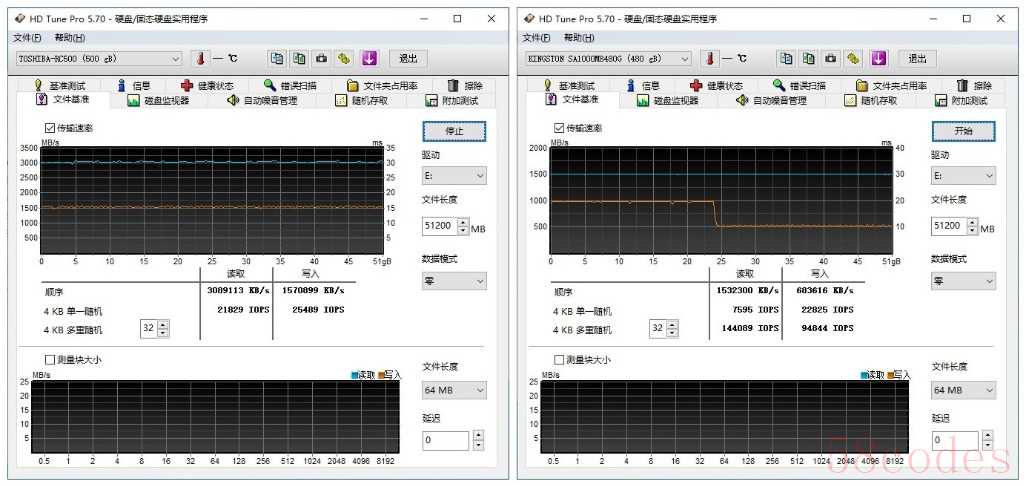Expand the 数据模式 dropdown in the KINGSTON window
Screen dimensions: 1026x486
(962, 281)
